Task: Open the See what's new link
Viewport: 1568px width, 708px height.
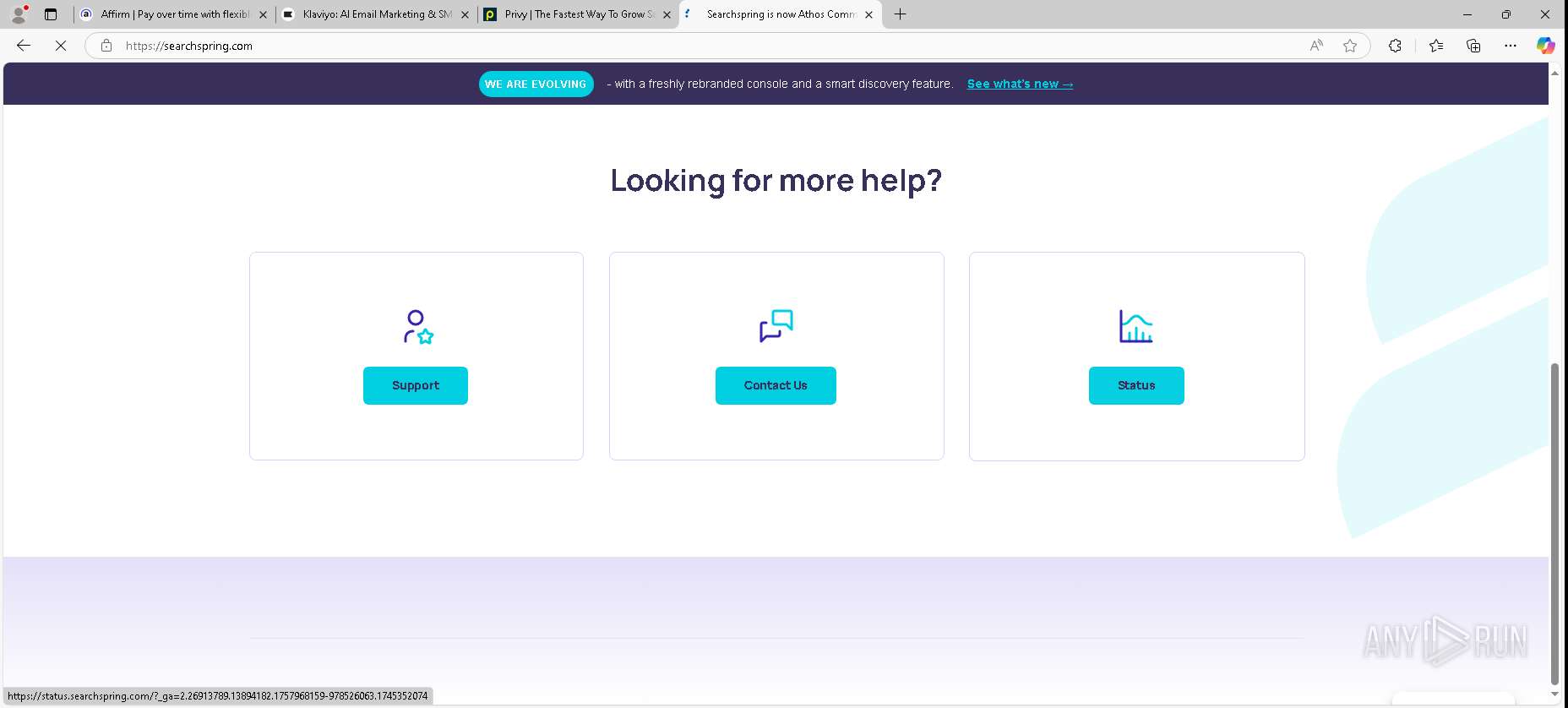Action: coord(1020,84)
